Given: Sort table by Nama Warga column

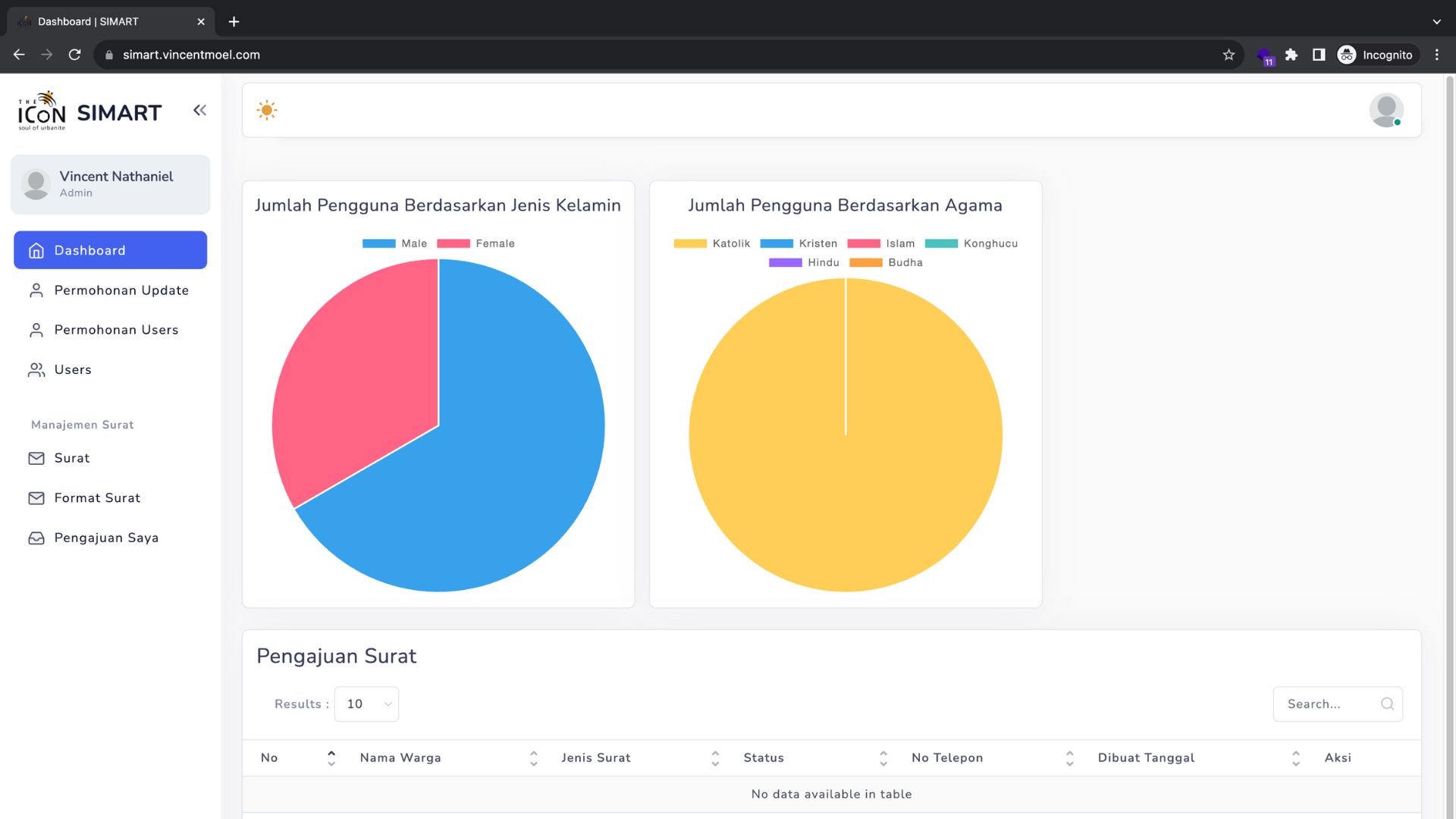Looking at the screenshot, I should click(x=400, y=758).
